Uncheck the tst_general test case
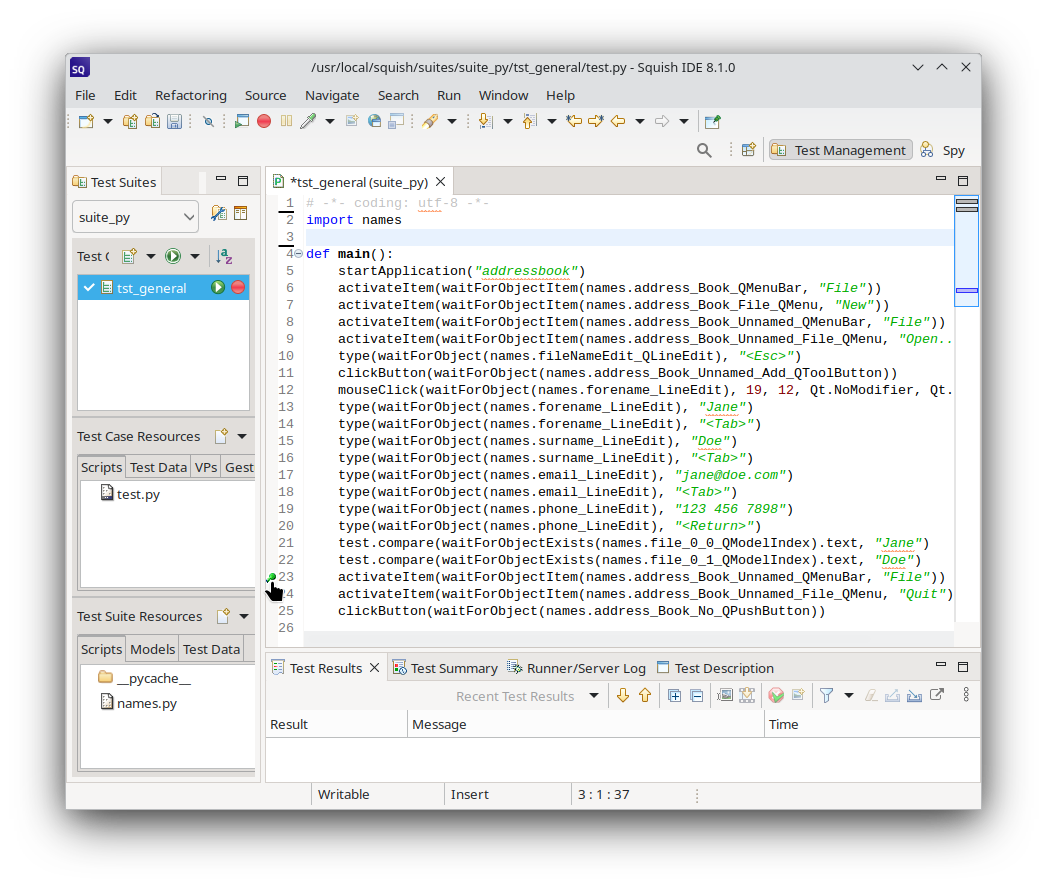Image resolution: width=1048 pixels, height=888 pixels. [x=91, y=287]
